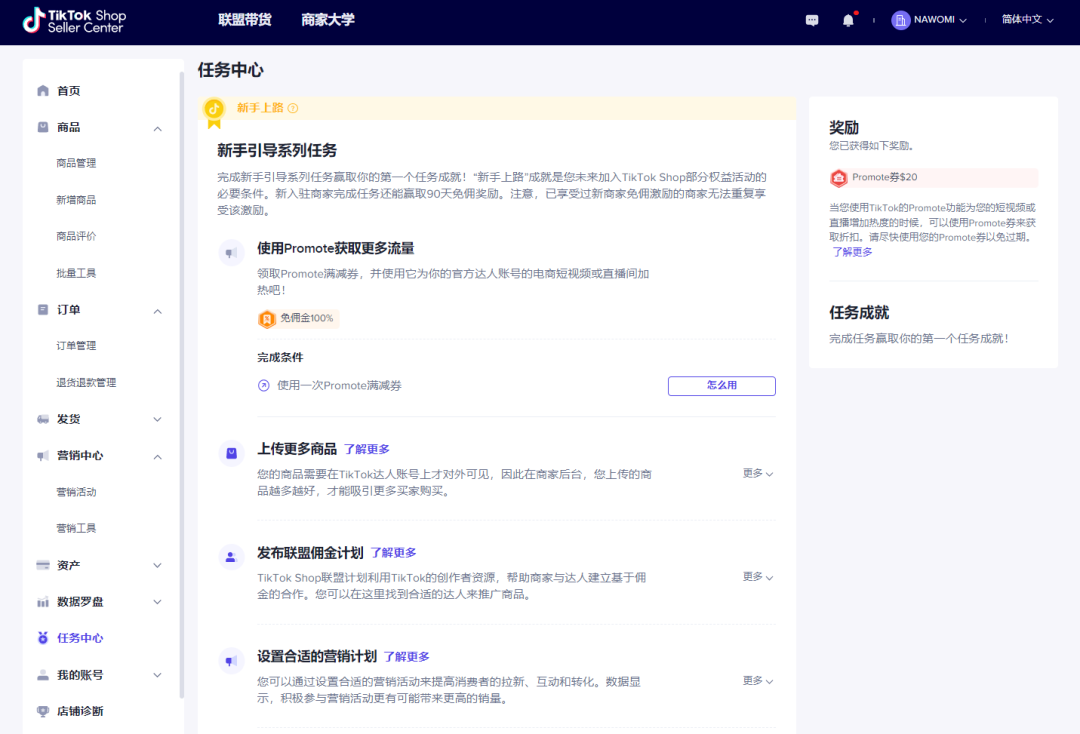The width and height of the screenshot is (1080, 734).
Task: Click the 上传更多商品 bag icon
Action: coord(231,453)
